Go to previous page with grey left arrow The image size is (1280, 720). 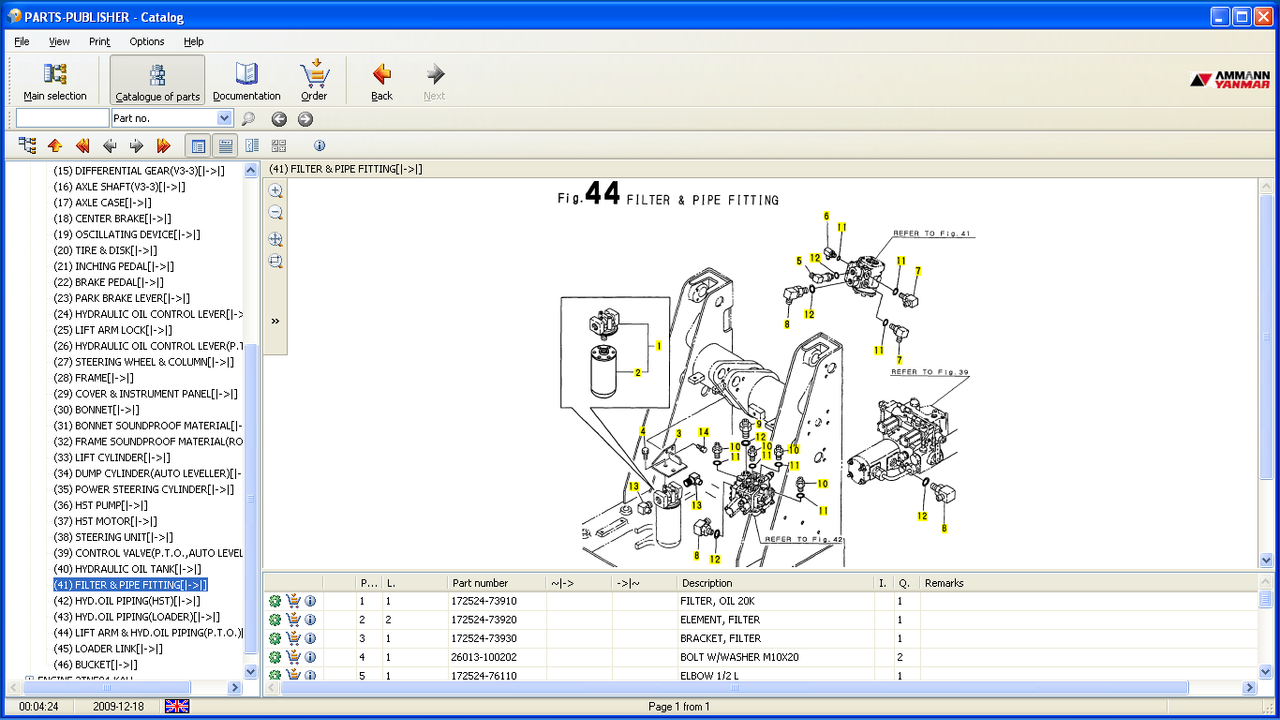point(110,146)
